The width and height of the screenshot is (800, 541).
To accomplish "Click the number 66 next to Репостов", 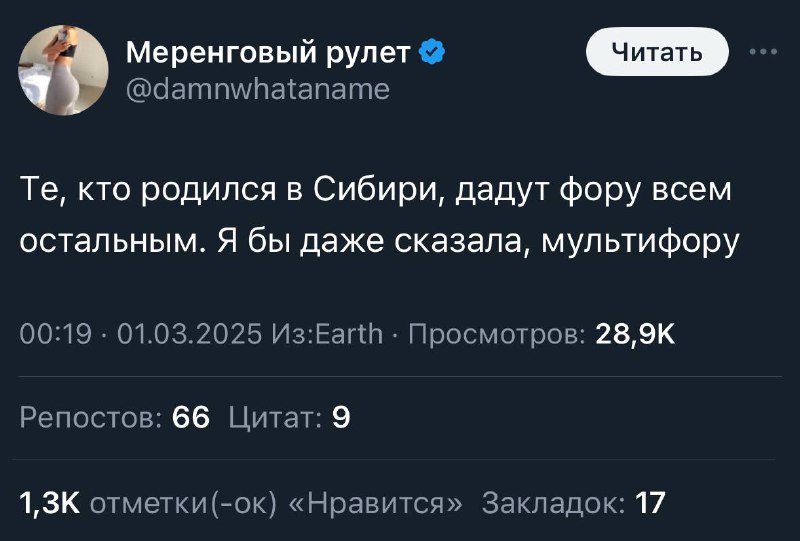I will click(x=191, y=417).
